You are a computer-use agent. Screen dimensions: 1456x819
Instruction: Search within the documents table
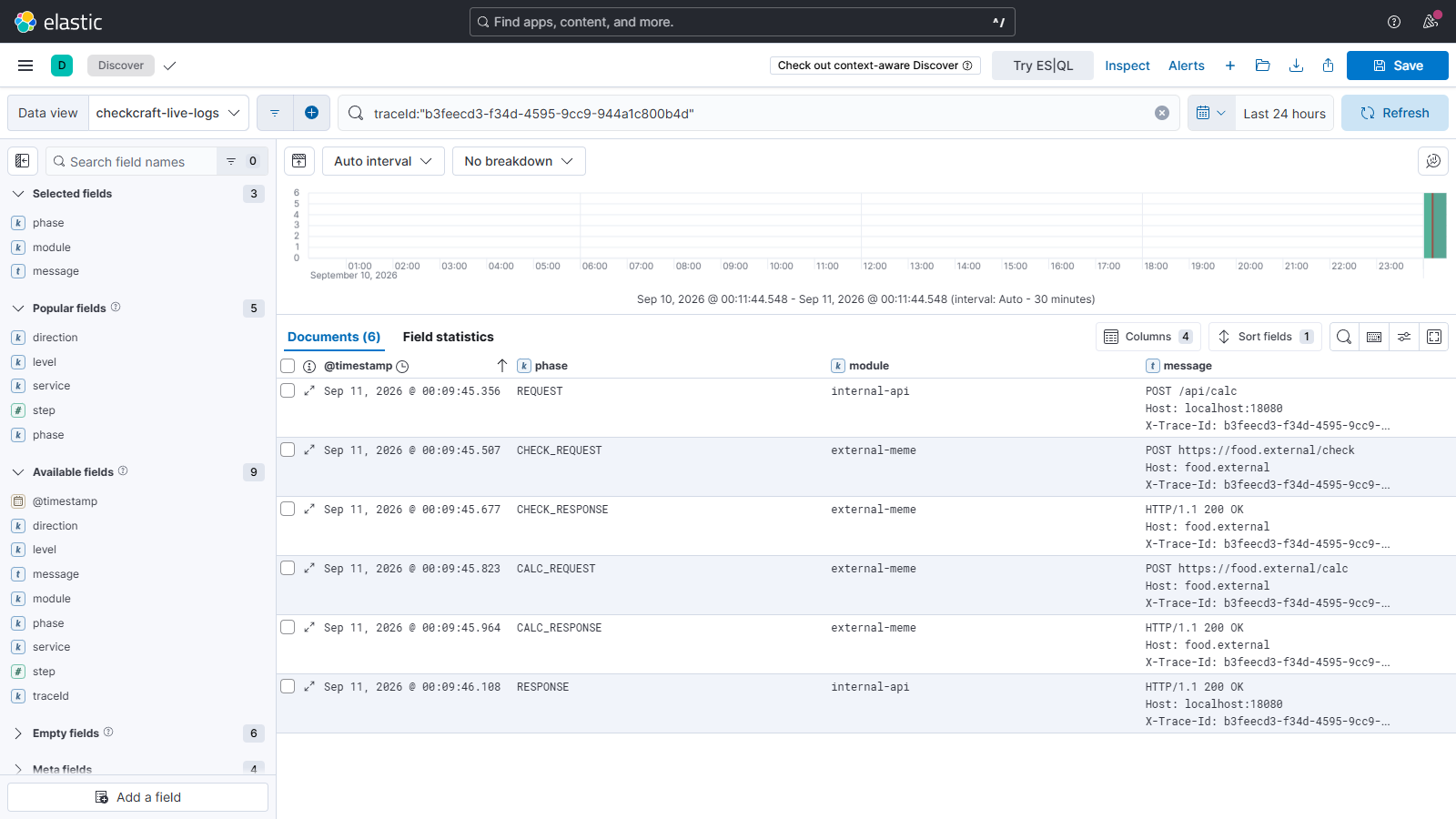1344,337
